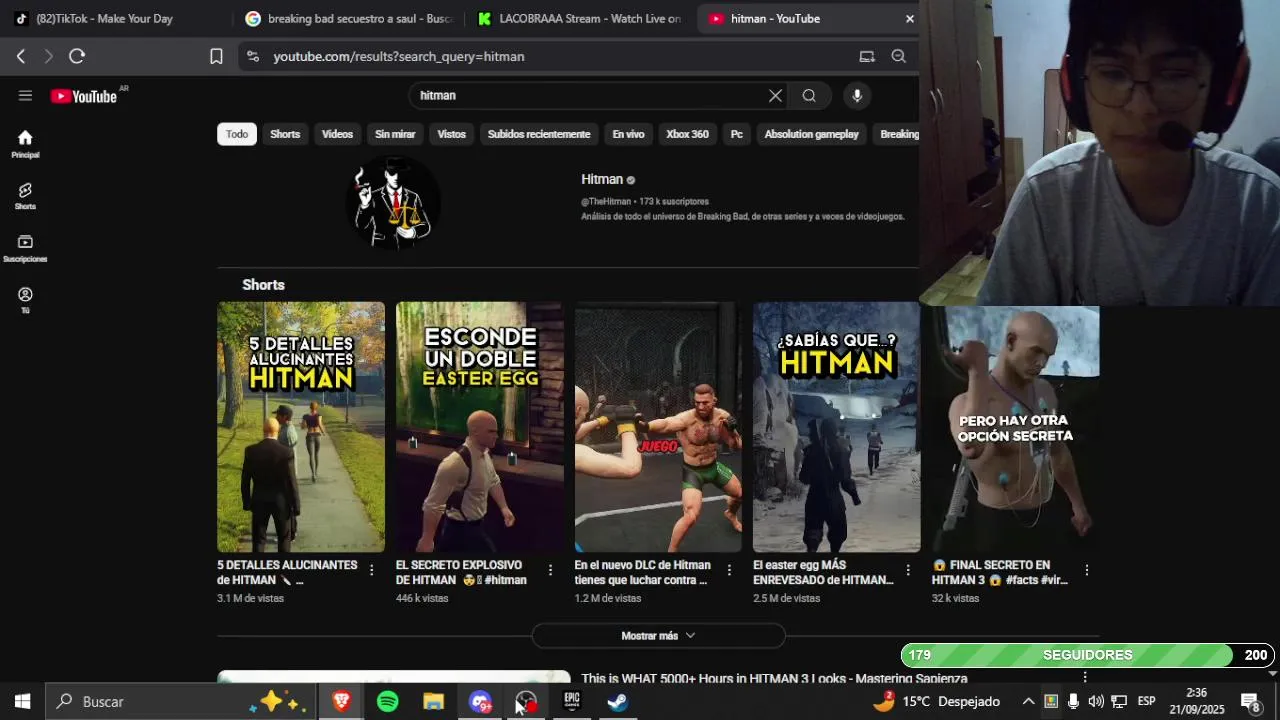Open notification center icon
This screenshot has height=720, width=1280.
(x=1250, y=702)
